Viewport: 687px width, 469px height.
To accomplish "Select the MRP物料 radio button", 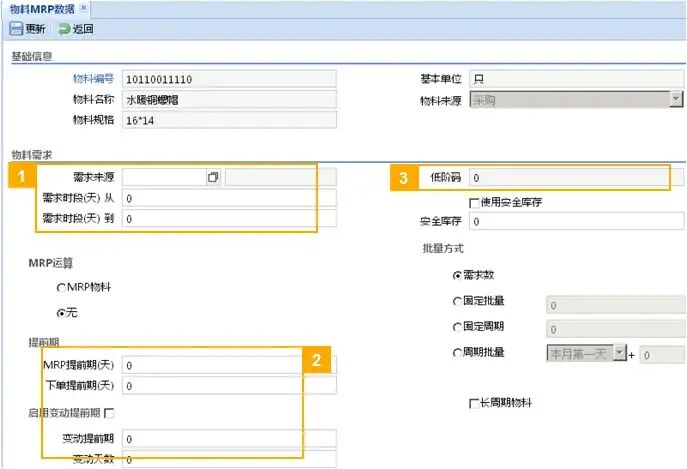I will [60, 288].
